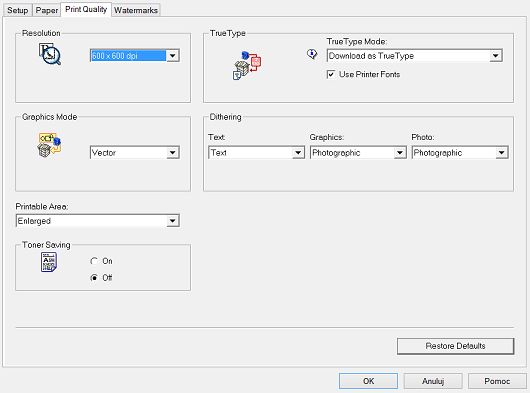Click the Graphics Mode printer icon

[49, 145]
